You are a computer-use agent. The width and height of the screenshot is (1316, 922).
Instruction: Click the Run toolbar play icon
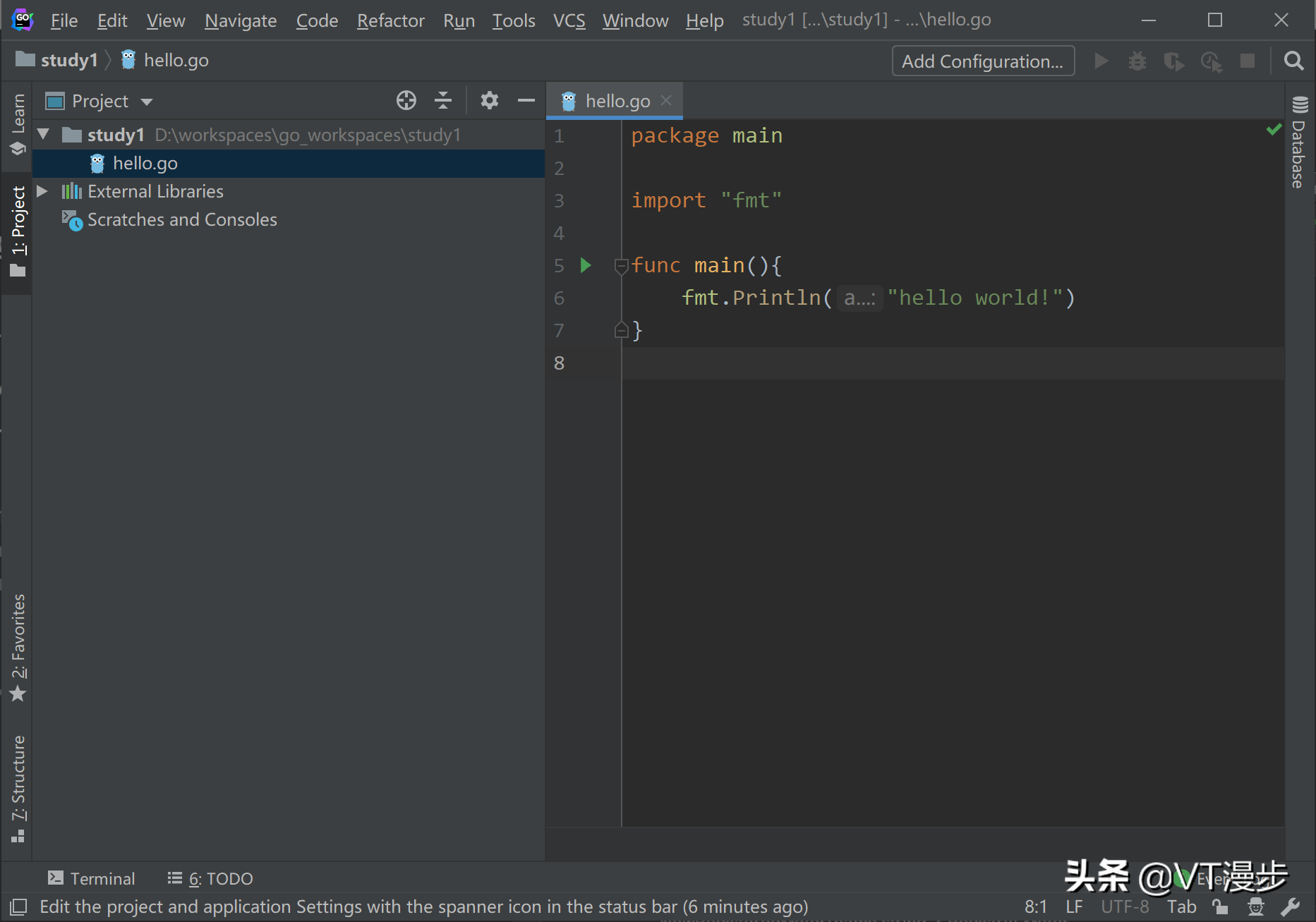[1101, 61]
